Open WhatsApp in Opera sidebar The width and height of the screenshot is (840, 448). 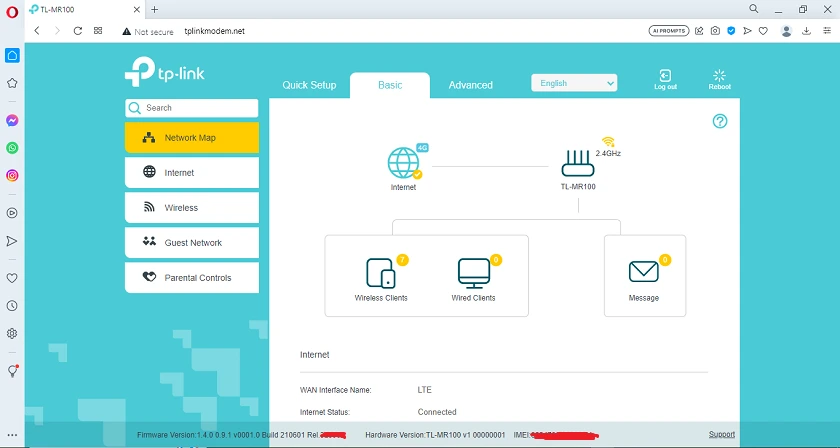[x=12, y=148]
